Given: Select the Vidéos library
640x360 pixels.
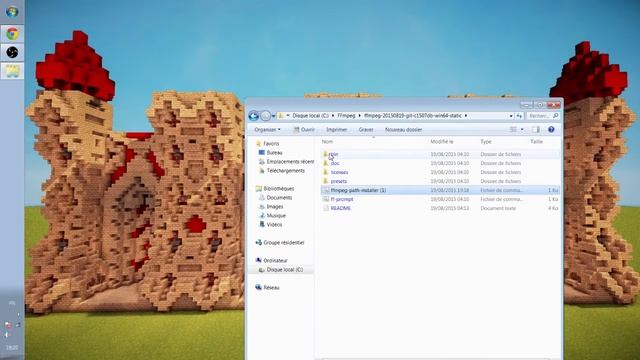Looking at the screenshot, I should (x=274, y=224).
